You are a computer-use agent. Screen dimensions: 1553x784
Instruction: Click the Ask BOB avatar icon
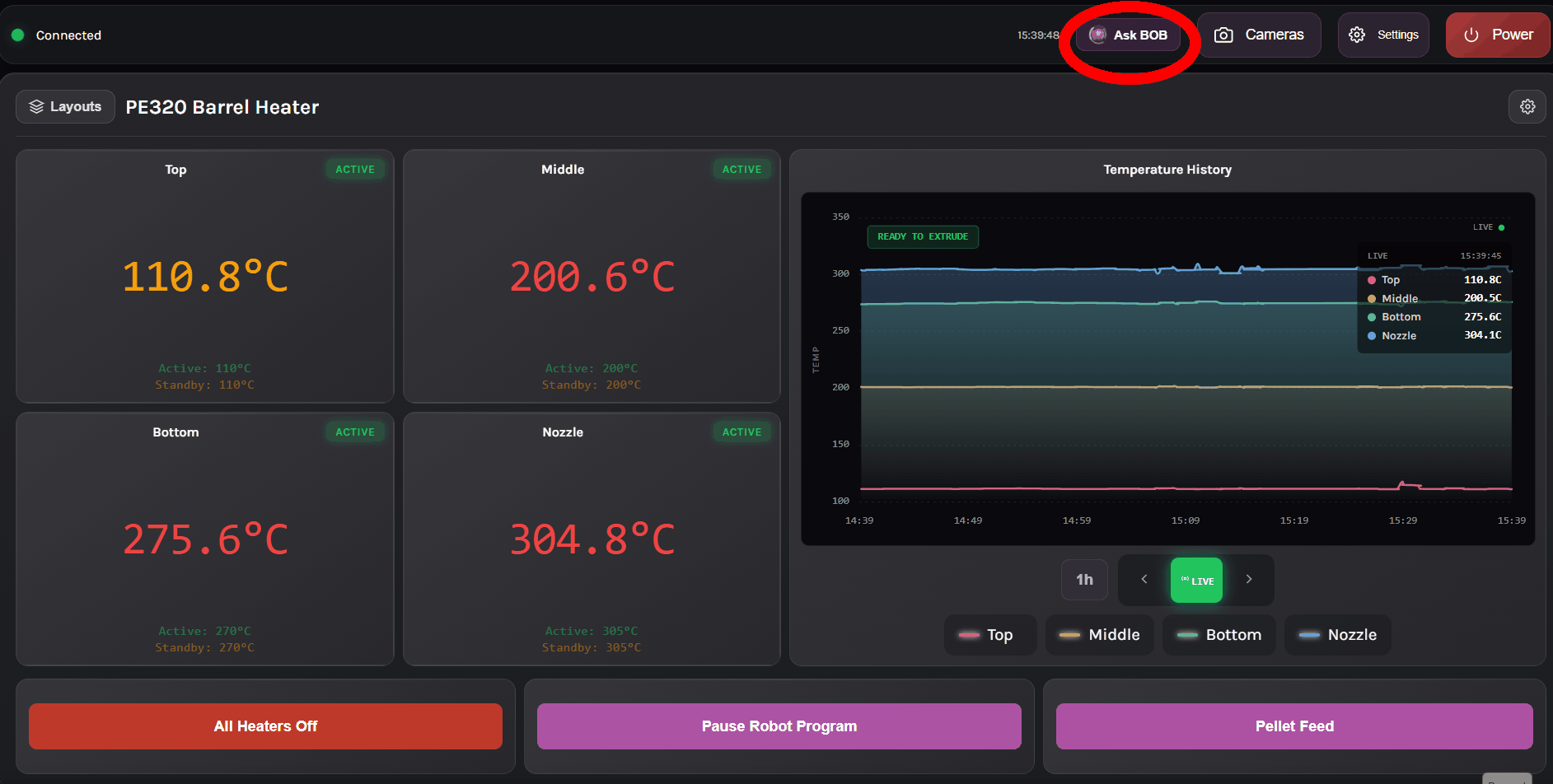point(1097,35)
